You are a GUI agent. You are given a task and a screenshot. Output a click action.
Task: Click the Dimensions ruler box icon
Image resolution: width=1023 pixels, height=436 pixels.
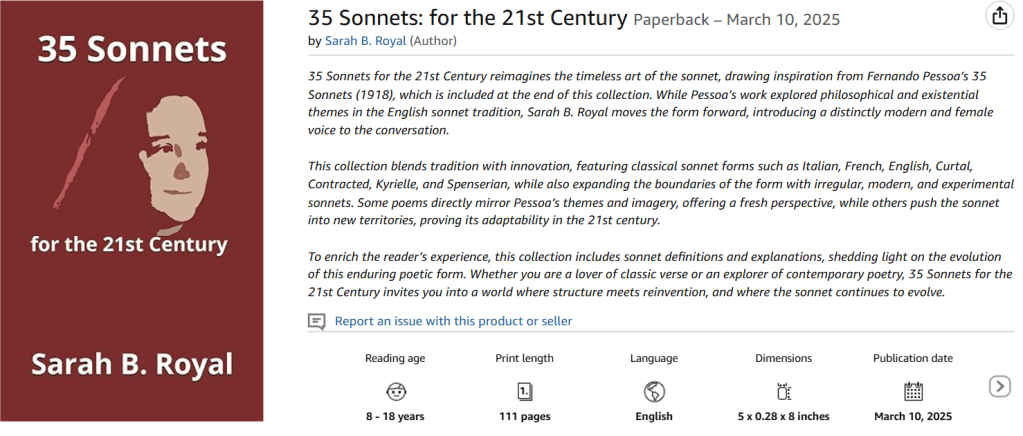(x=784, y=390)
